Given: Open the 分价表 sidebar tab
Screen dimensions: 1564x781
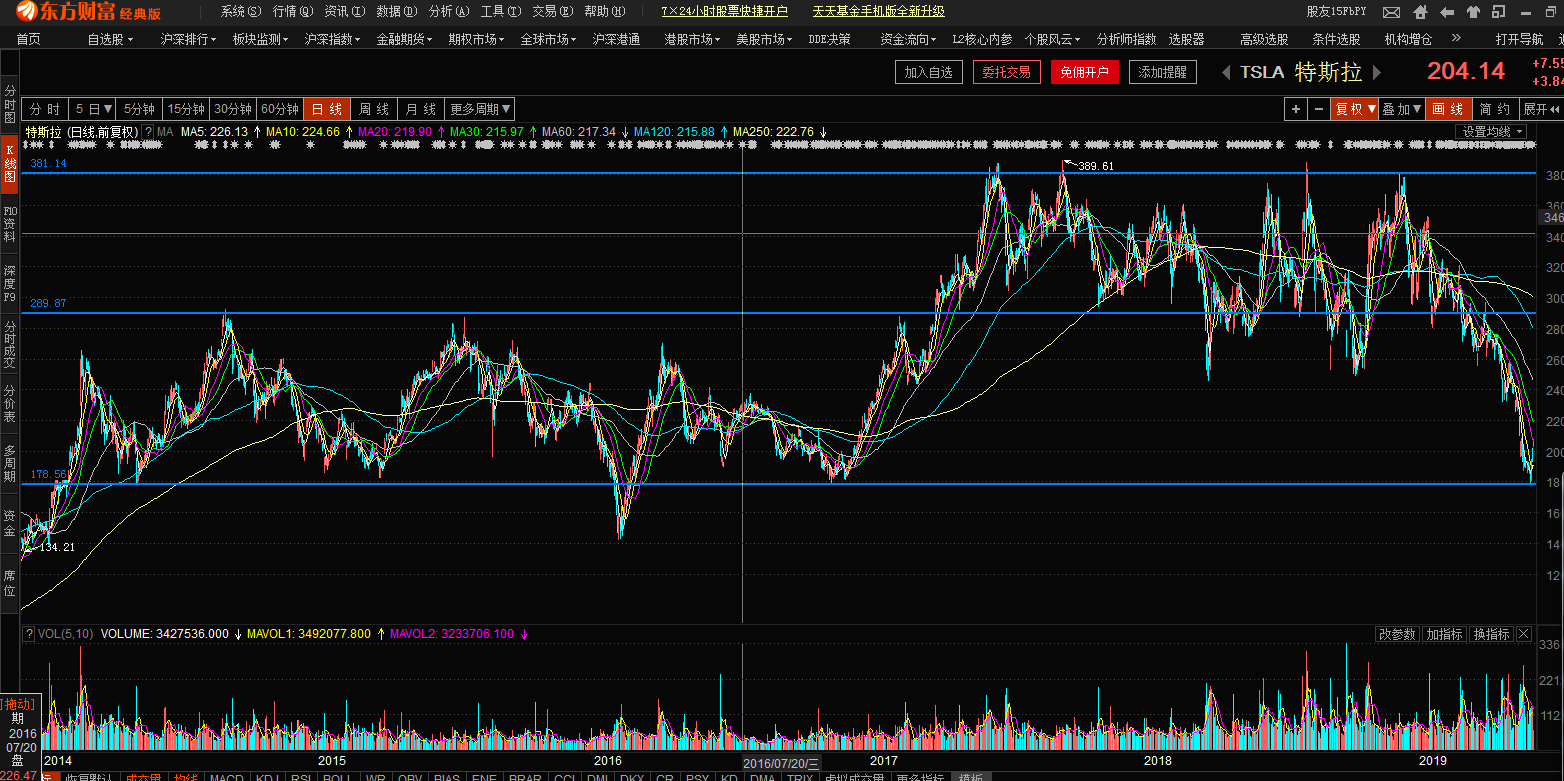Looking at the screenshot, I should (x=10, y=404).
